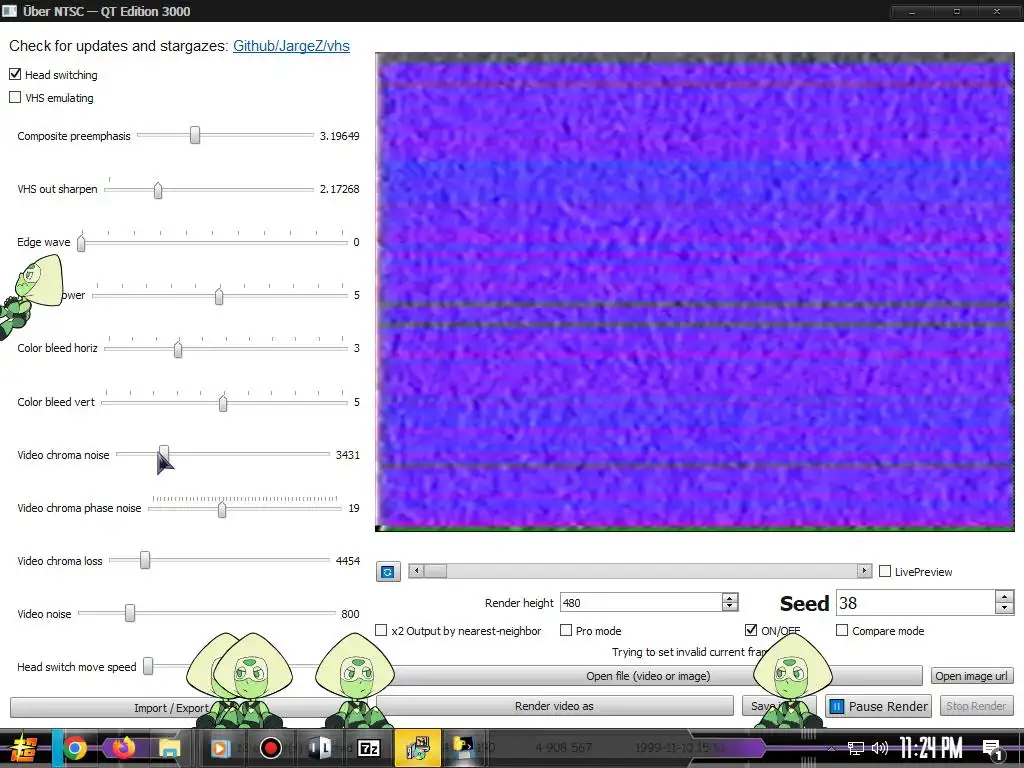Enable the Pro mode checkbox

566,630
